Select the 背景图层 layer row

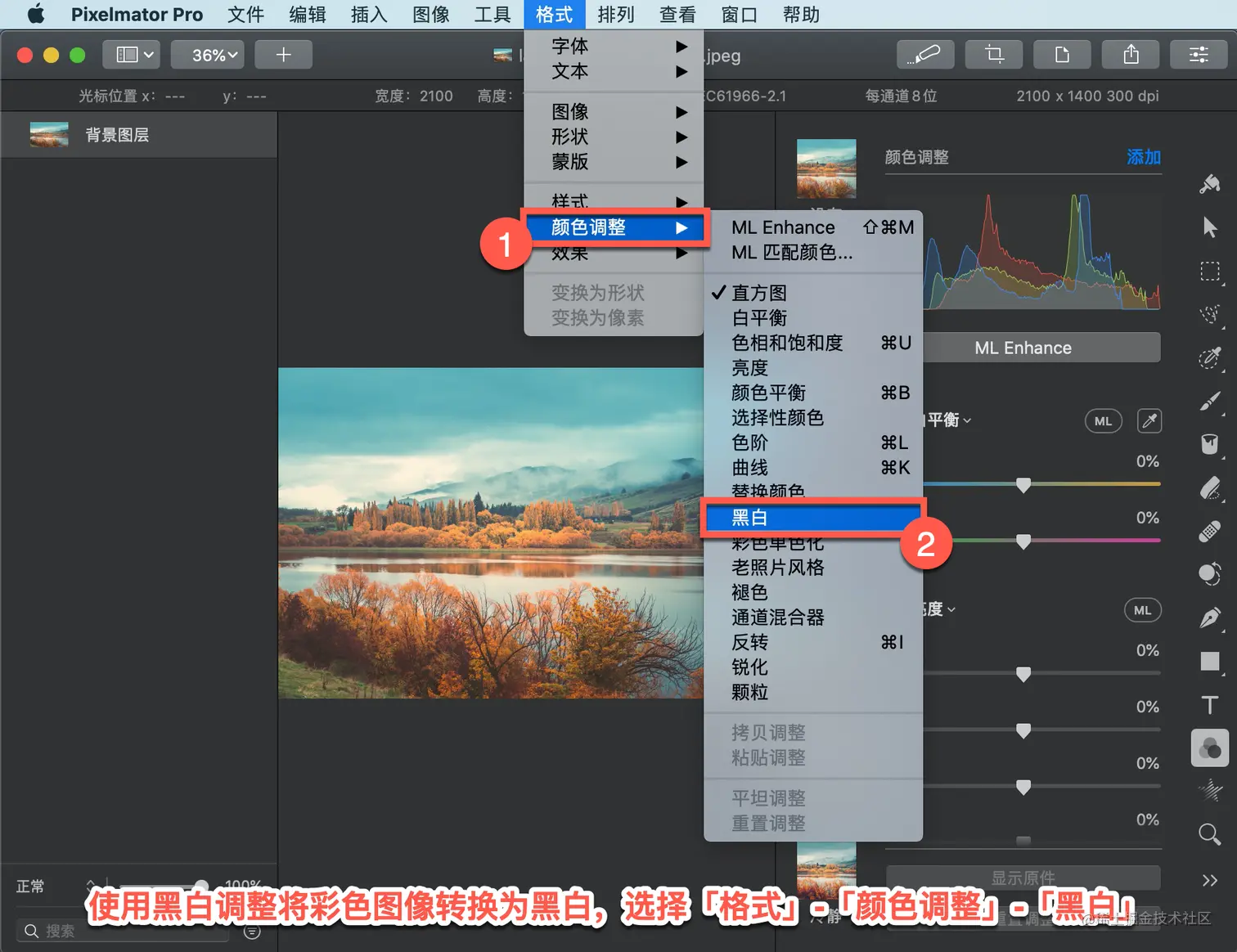tap(139, 135)
